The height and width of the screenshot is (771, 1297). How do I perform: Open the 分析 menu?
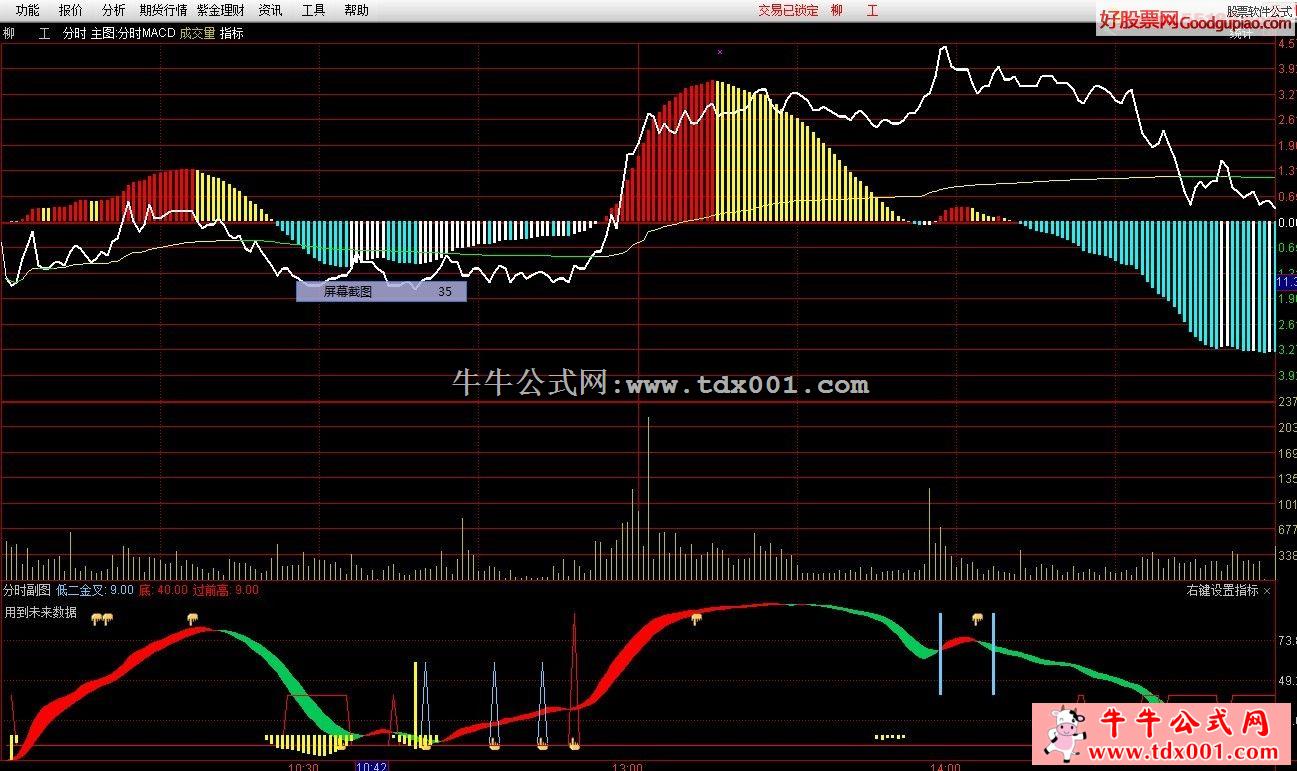[x=113, y=10]
